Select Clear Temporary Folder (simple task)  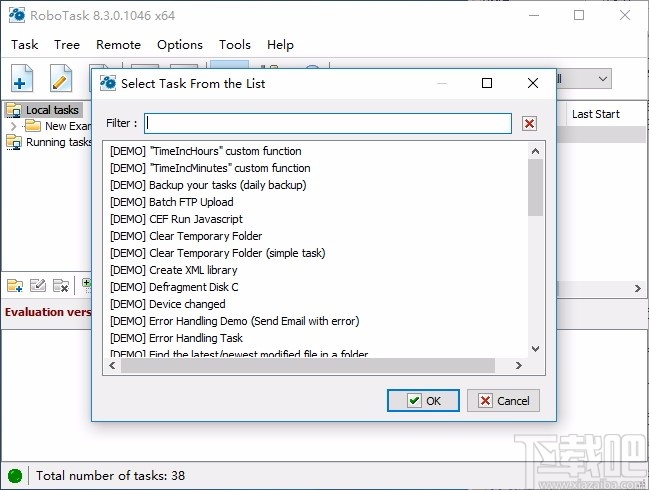pos(218,253)
